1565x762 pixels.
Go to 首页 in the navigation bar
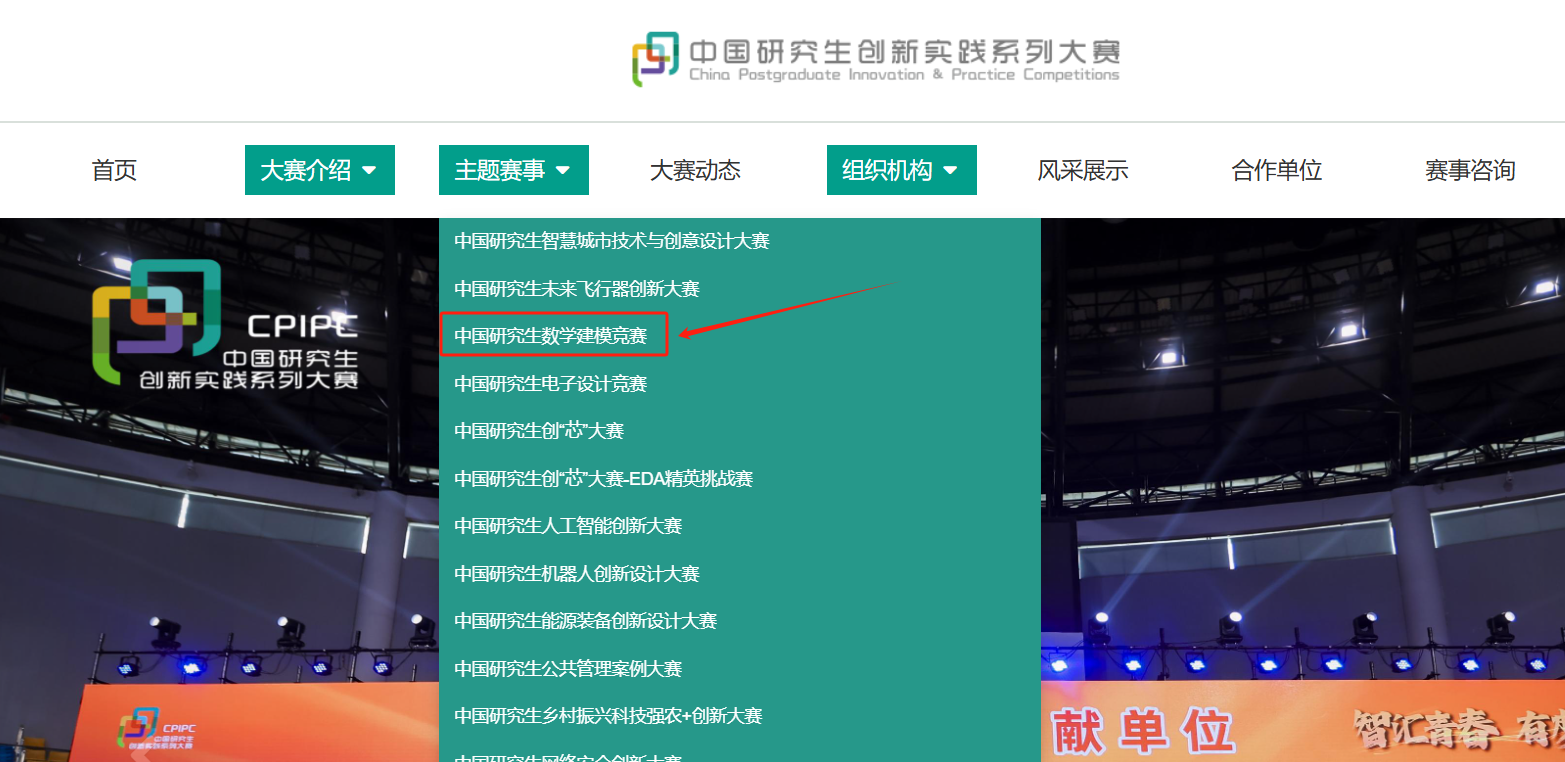(114, 170)
